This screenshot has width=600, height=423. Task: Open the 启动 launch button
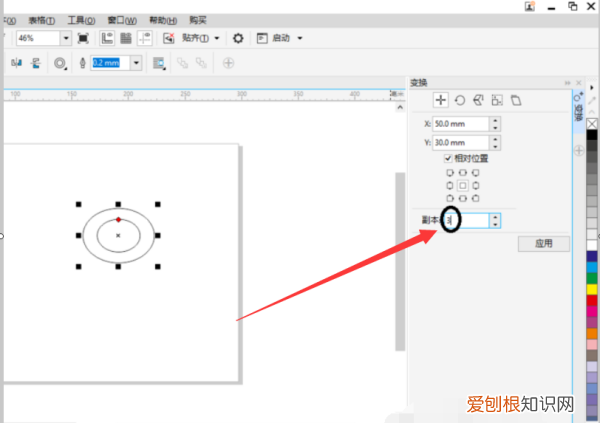280,38
